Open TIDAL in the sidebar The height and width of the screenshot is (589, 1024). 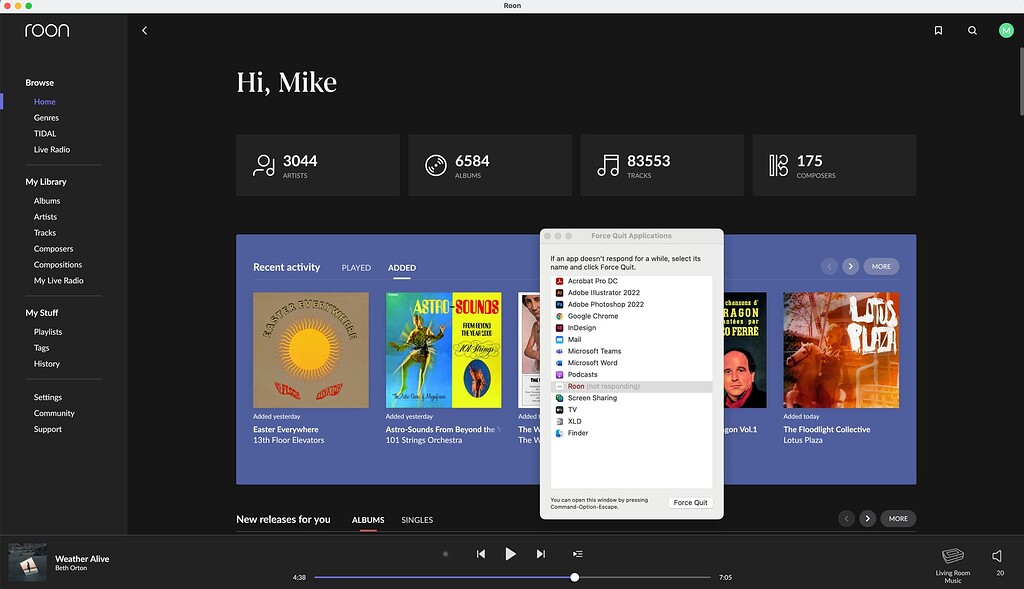(x=45, y=133)
